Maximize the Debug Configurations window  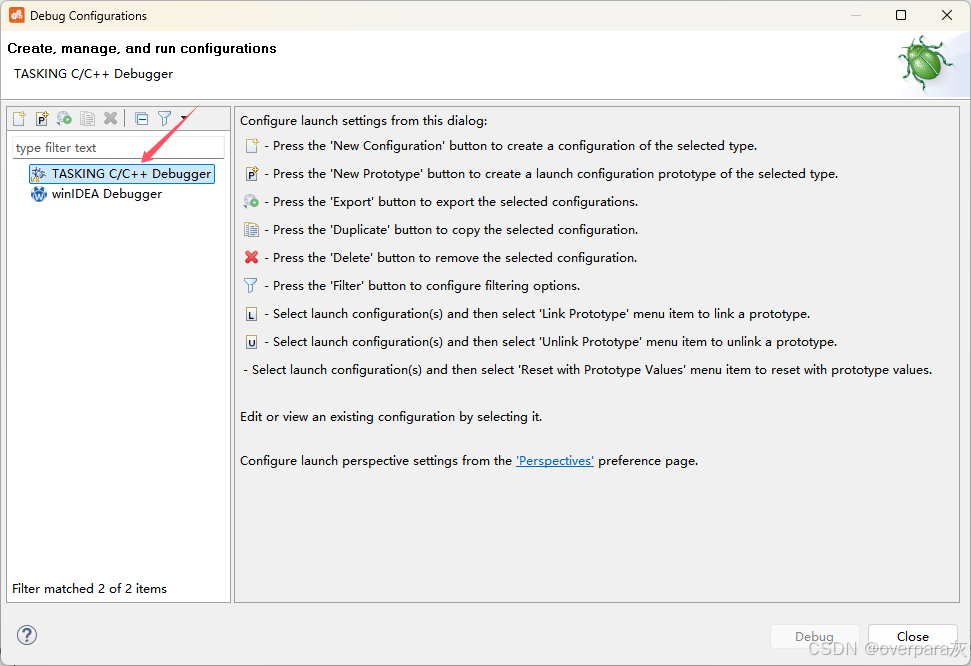click(x=901, y=15)
